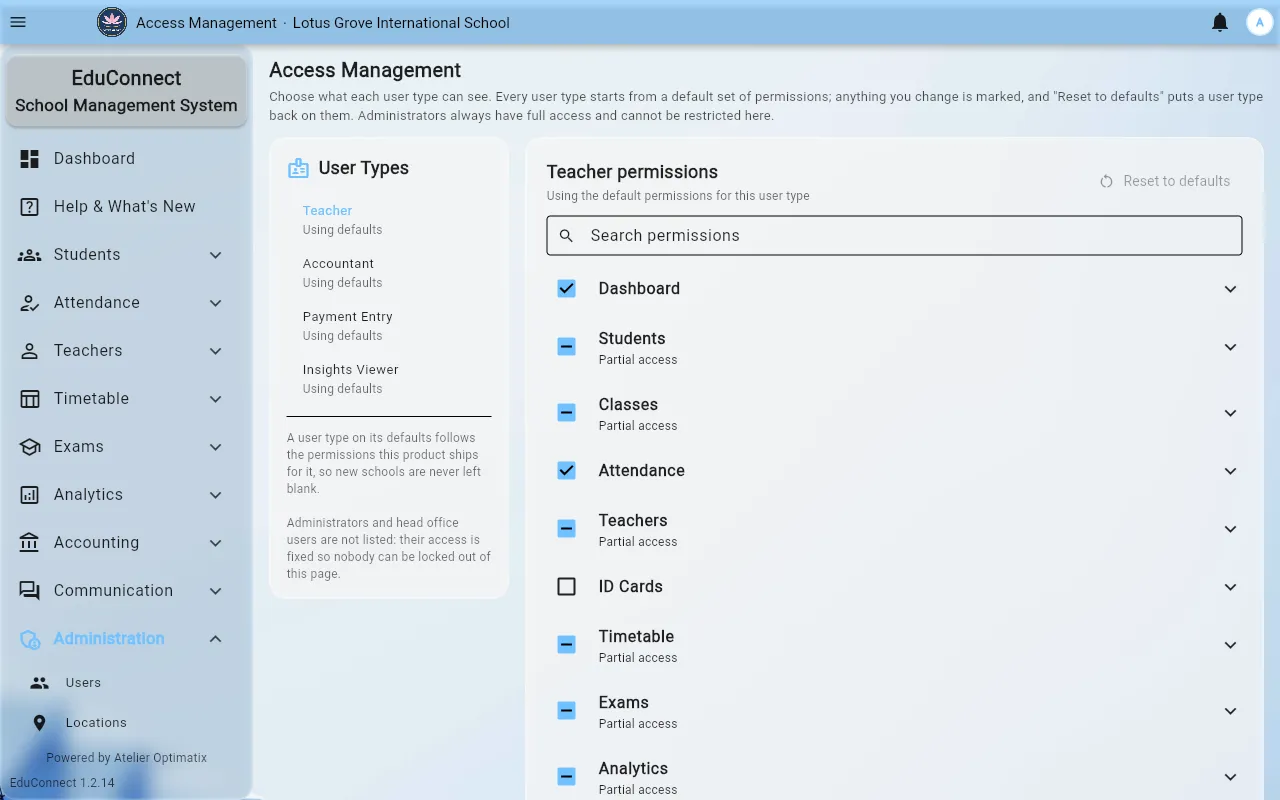Toggle the Students partial access checkbox
Viewport: 1280px width, 800px height.
point(566,347)
